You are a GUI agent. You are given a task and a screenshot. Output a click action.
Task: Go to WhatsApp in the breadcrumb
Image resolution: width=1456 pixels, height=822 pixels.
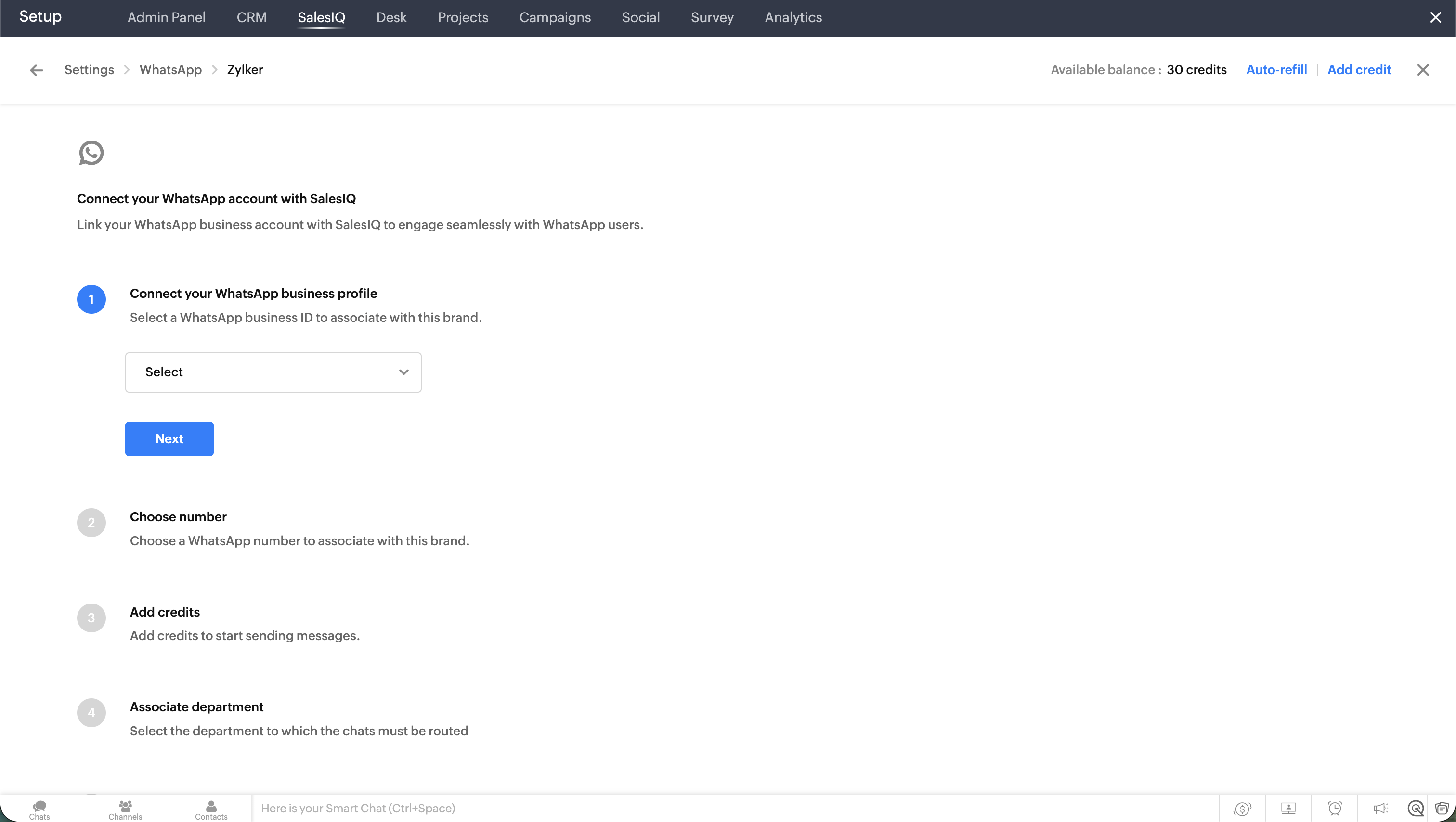(171, 70)
